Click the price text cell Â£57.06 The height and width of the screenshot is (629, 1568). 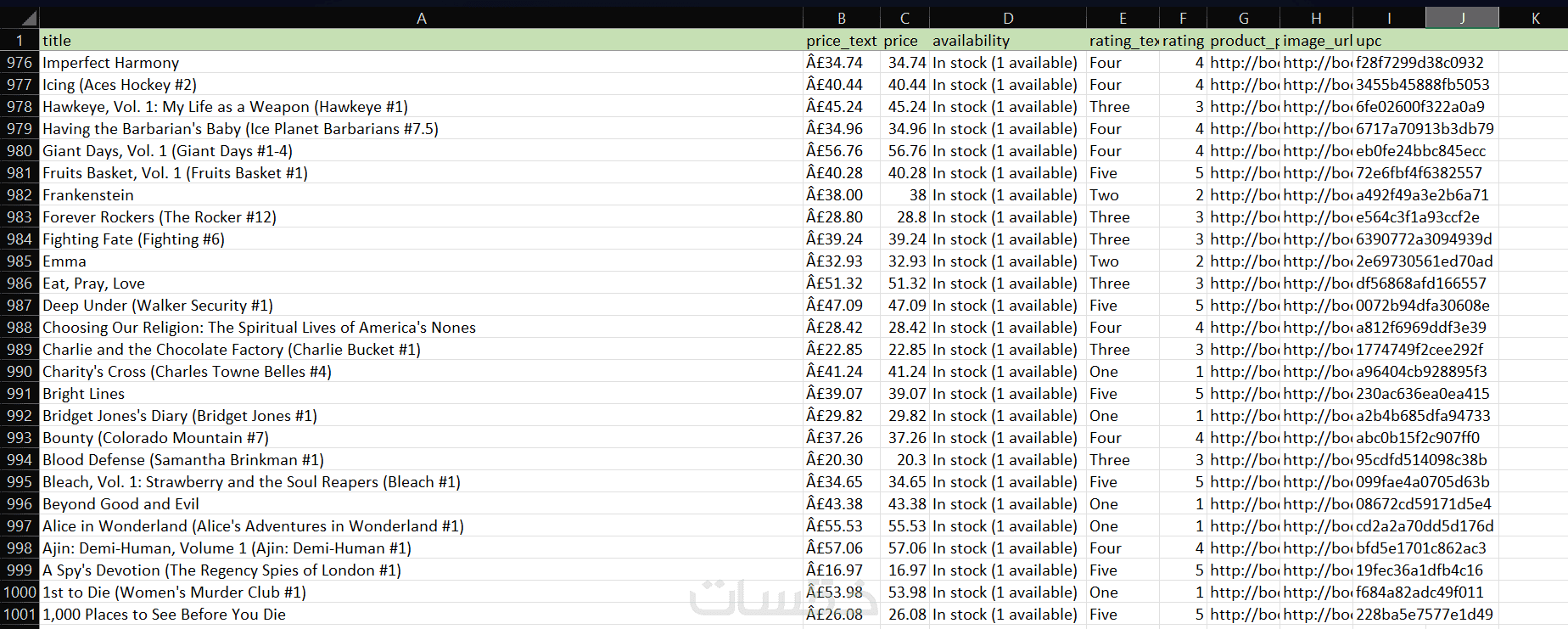[841, 548]
